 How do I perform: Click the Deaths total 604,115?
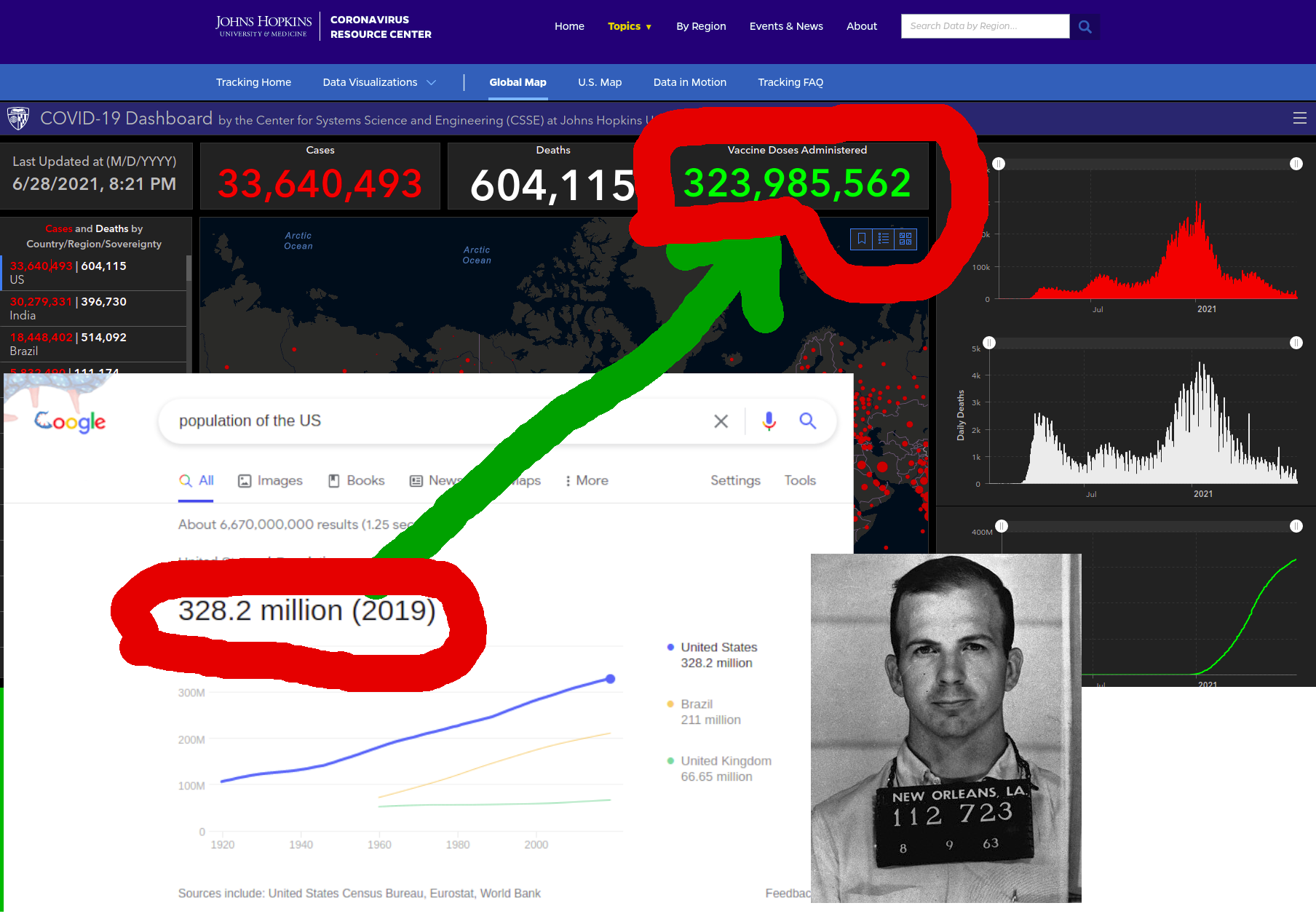(553, 185)
